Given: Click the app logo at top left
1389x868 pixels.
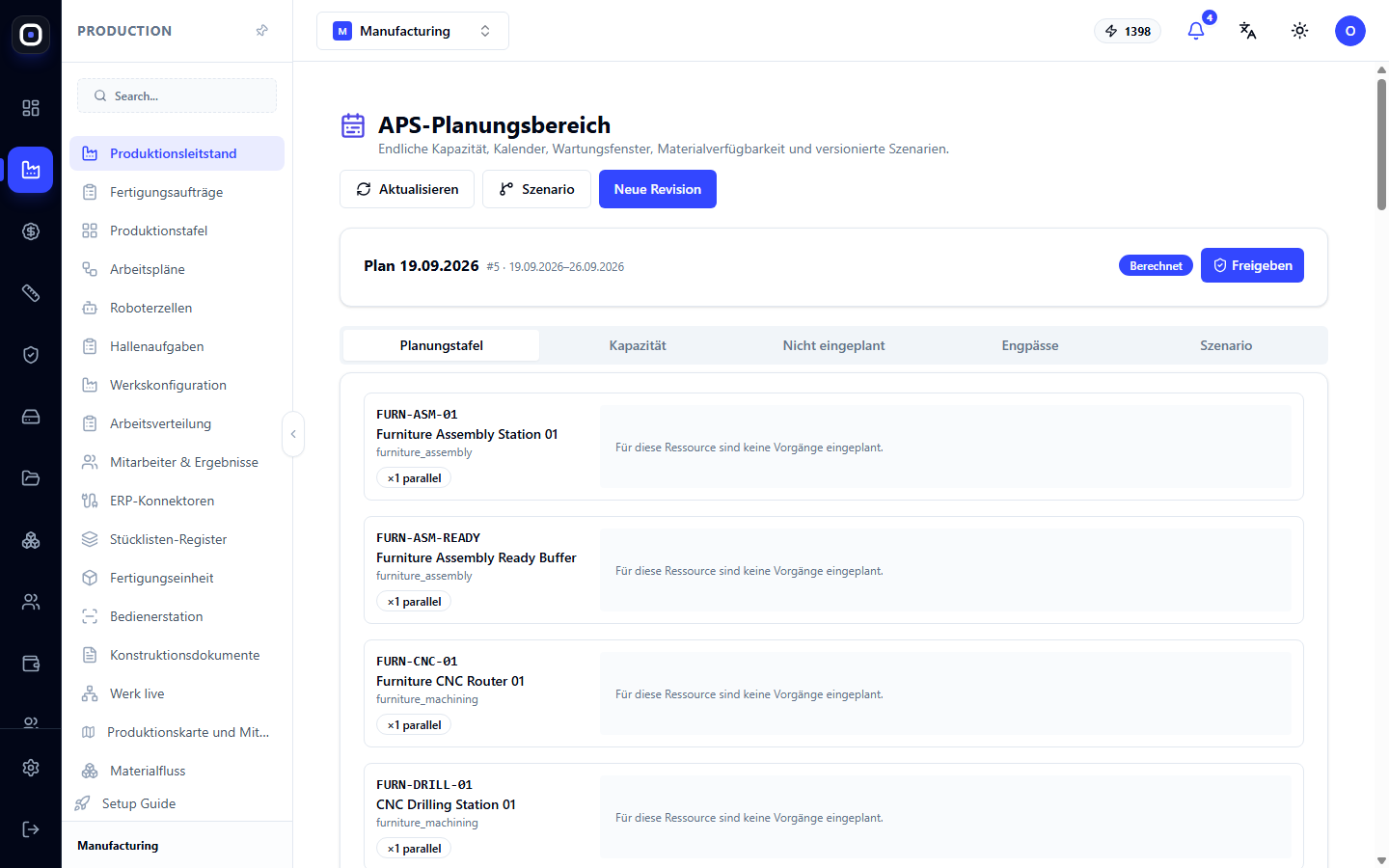Looking at the screenshot, I should (x=31, y=35).
